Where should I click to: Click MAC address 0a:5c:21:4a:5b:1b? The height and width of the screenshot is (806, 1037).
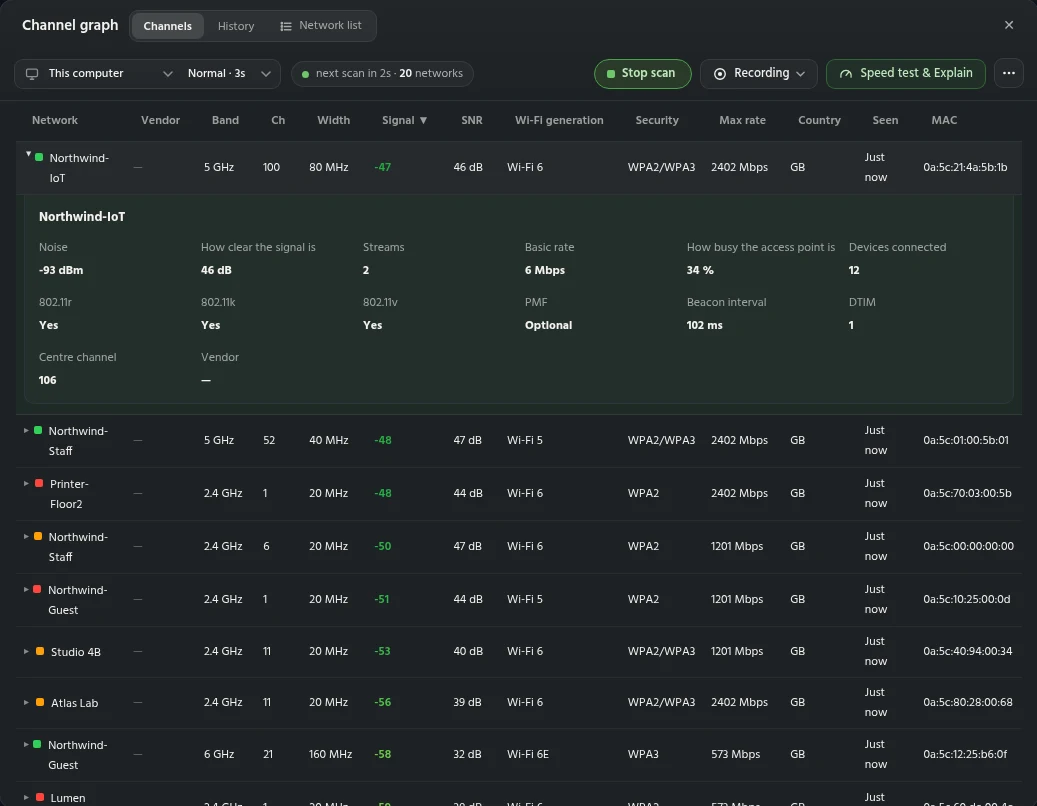click(965, 167)
